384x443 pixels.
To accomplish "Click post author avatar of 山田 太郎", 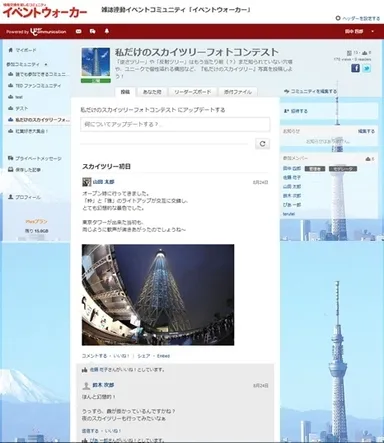I will 87,182.
